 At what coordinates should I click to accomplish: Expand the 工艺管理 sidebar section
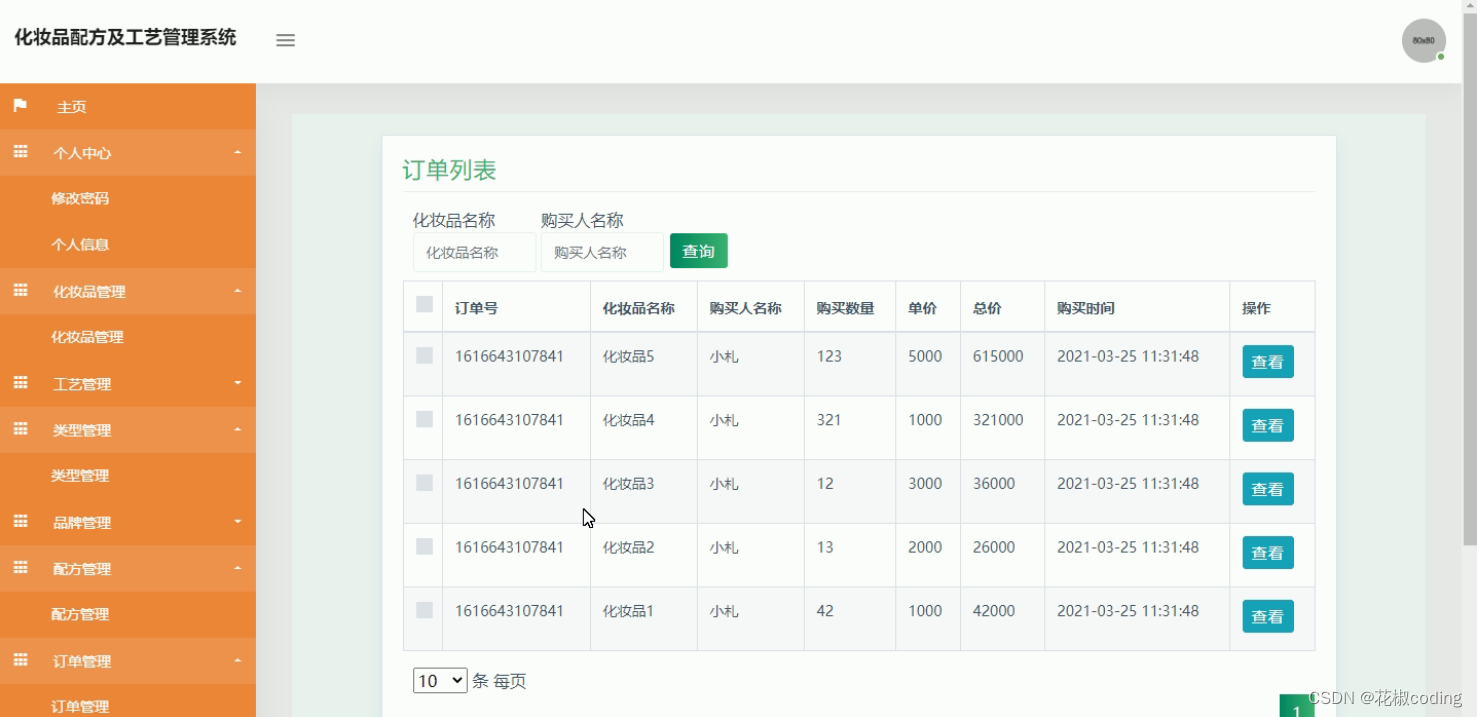(x=128, y=383)
